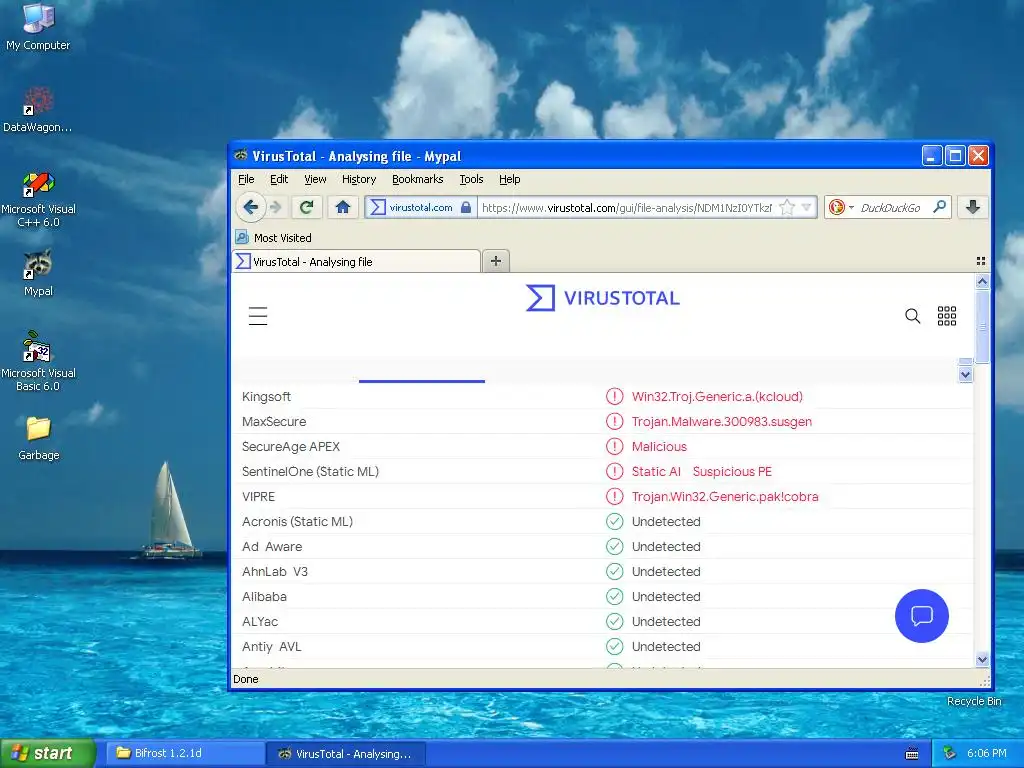The width and height of the screenshot is (1024, 768).
Task: Click the VirusTotal logo
Action: (603, 298)
